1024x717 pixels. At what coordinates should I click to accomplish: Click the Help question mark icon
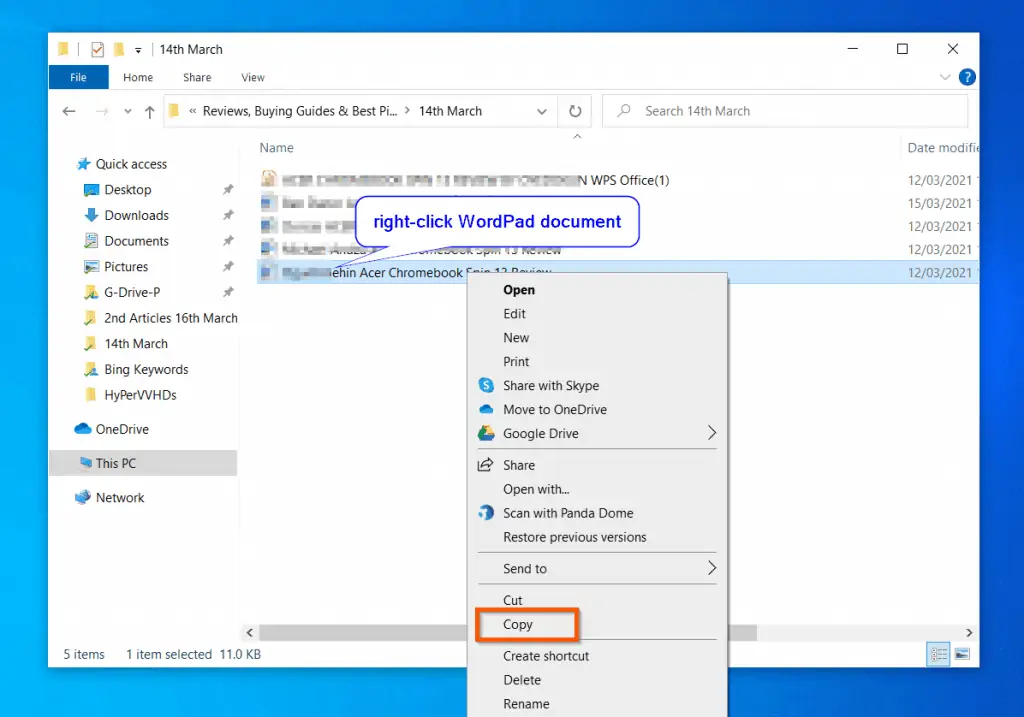[x=967, y=77]
